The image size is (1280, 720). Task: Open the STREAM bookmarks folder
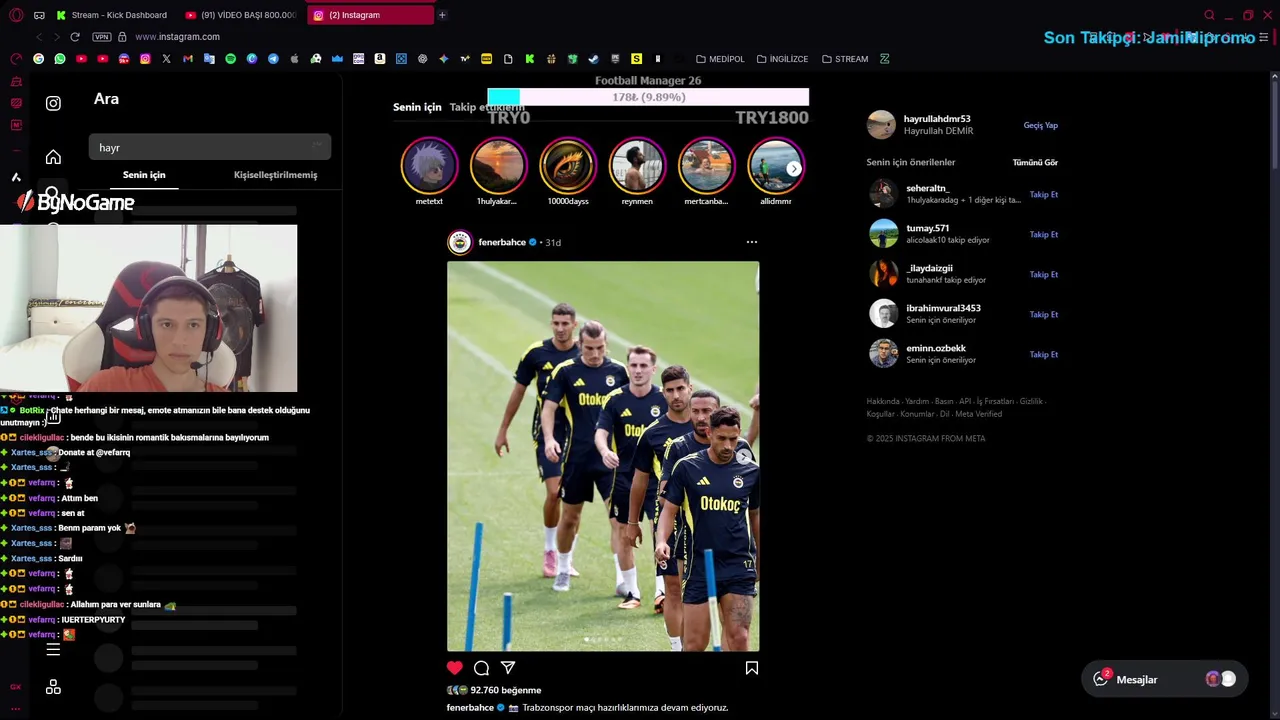click(x=845, y=59)
